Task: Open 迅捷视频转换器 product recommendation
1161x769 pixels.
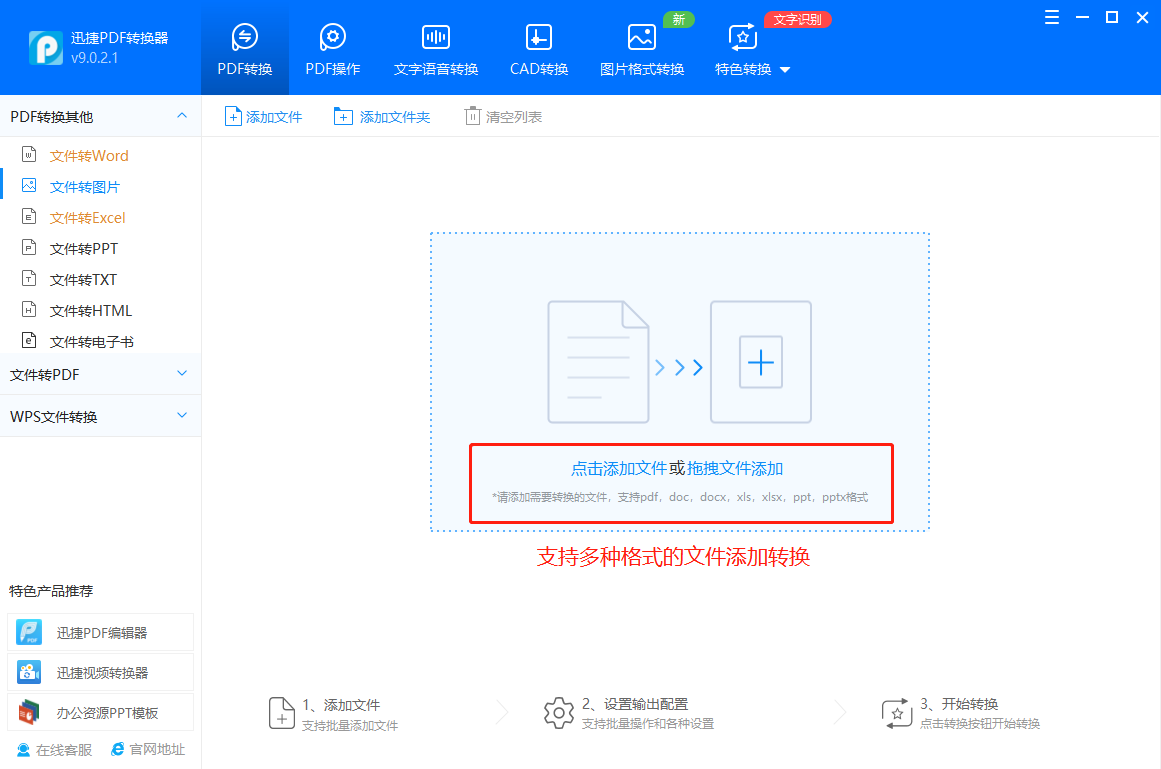Action: click(x=100, y=672)
